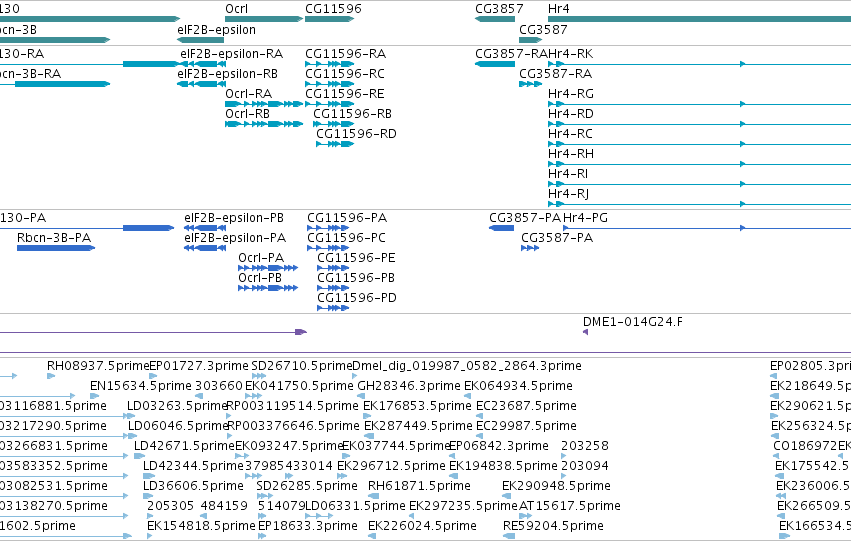Click the DME1-014G24.F feature label
Viewport: 851px width, 541px height.
tap(633, 322)
